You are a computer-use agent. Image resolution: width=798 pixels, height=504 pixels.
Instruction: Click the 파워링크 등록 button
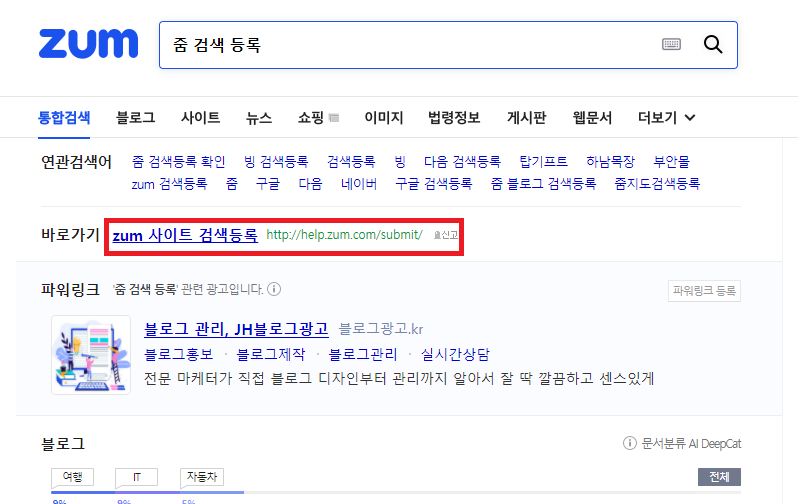pos(704,291)
